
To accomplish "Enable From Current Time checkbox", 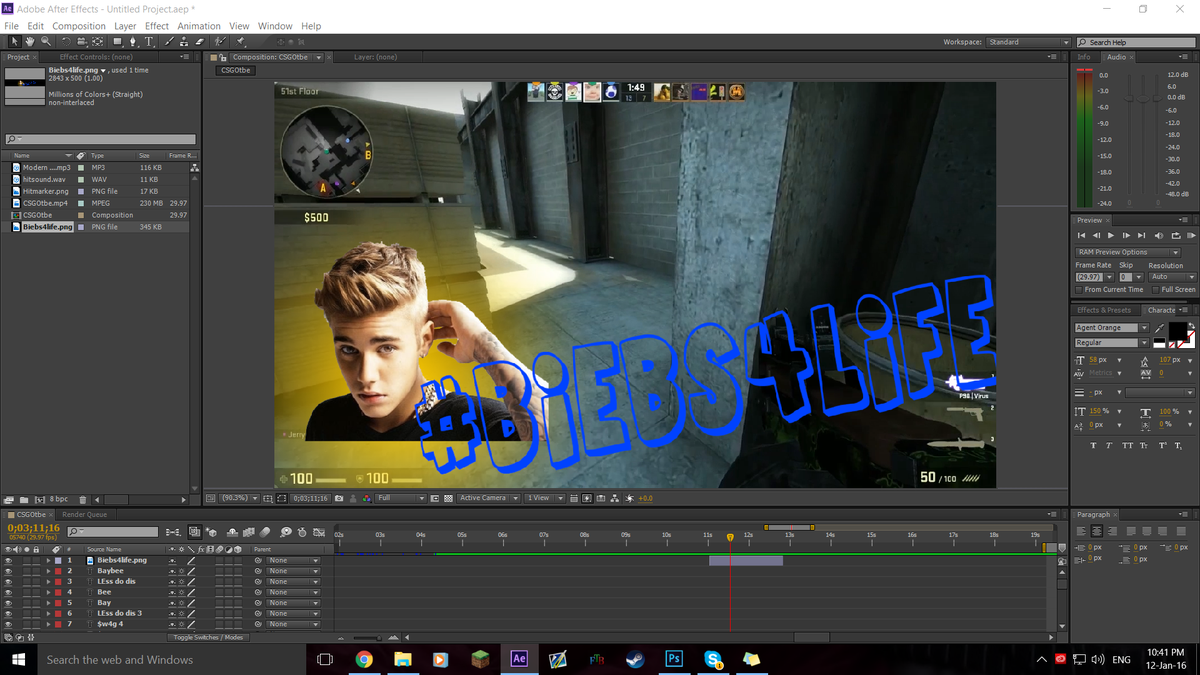I will click(x=1080, y=289).
